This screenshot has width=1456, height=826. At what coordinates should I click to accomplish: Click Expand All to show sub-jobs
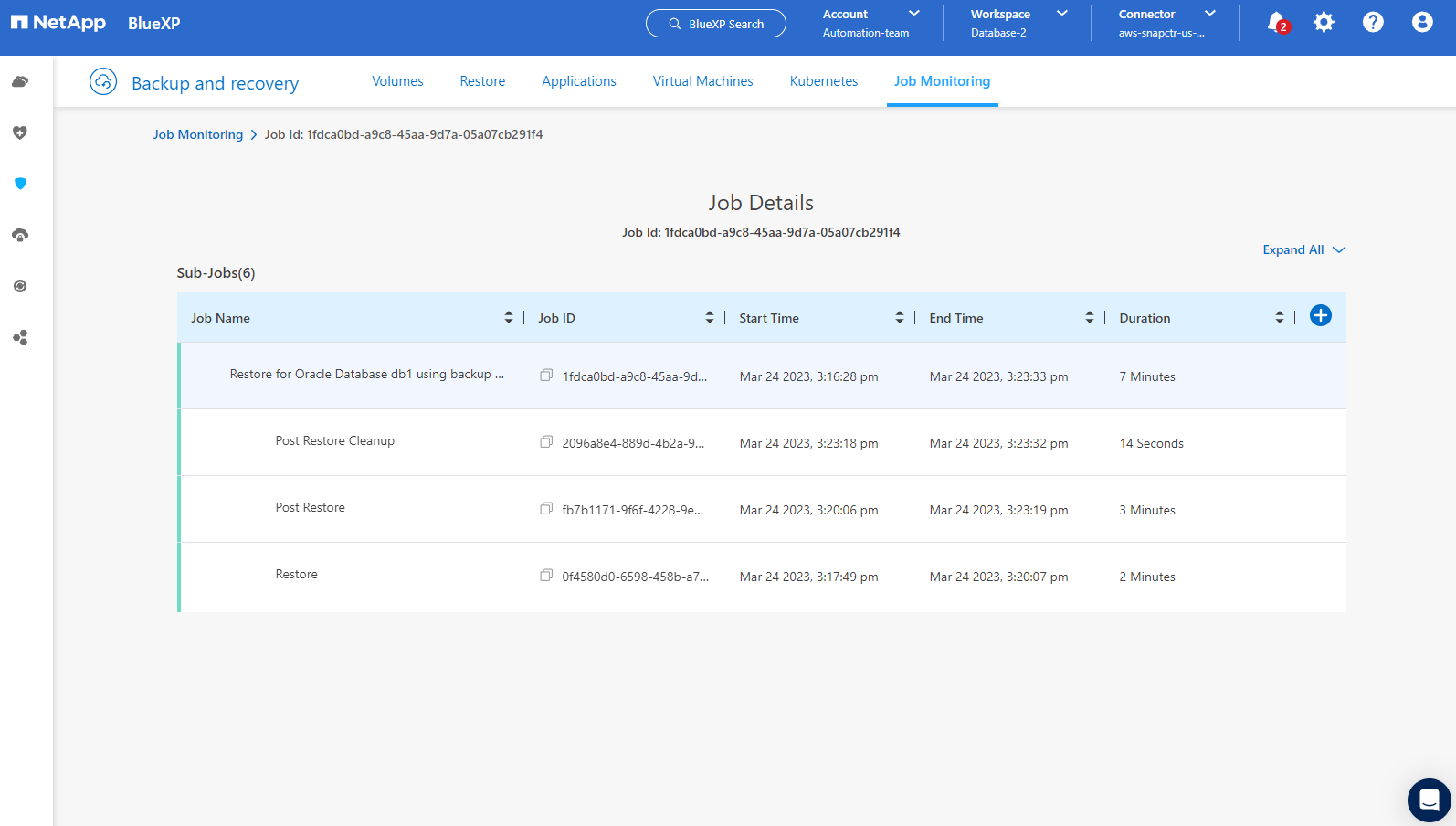(x=1303, y=250)
